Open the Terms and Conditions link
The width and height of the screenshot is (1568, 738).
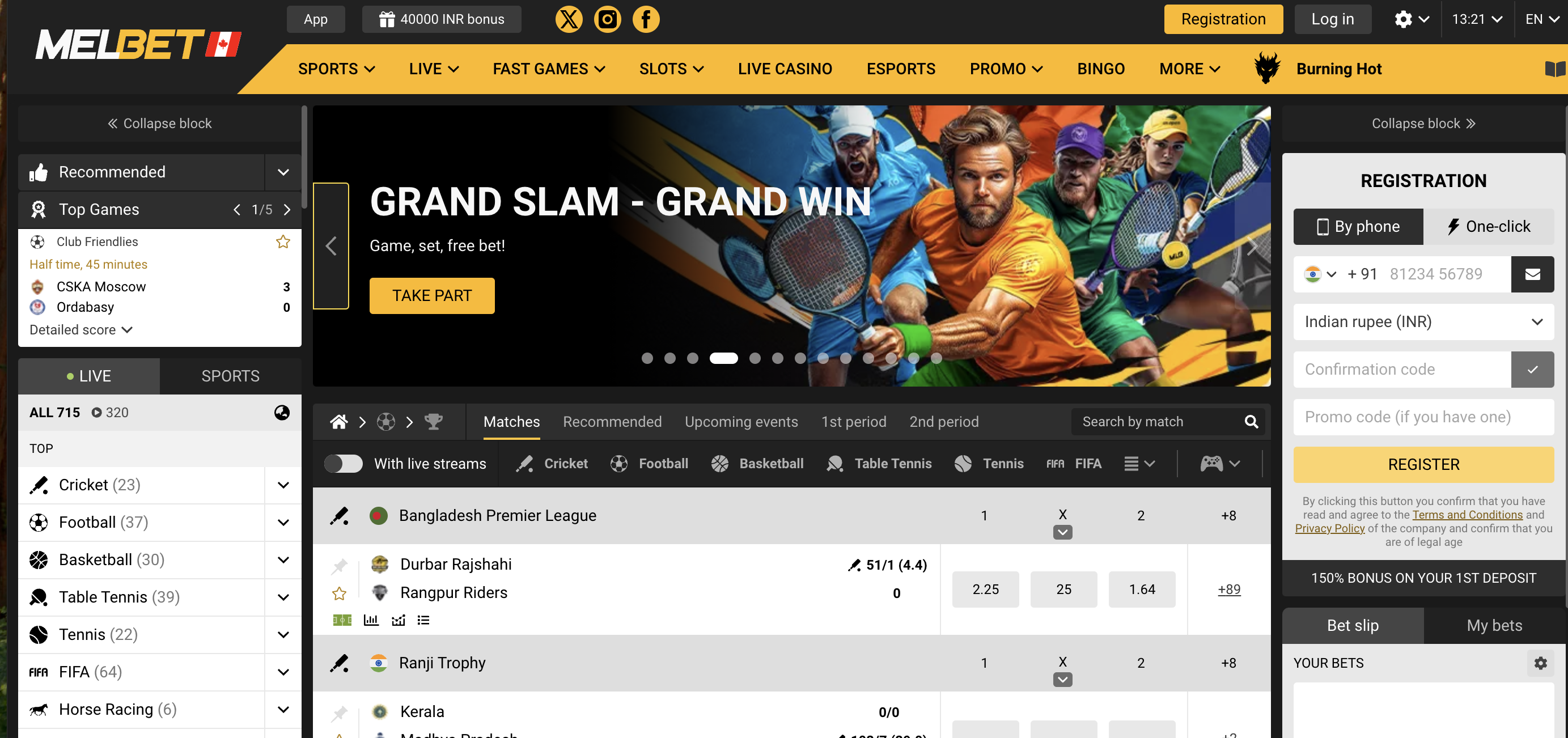pos(1467,515)
